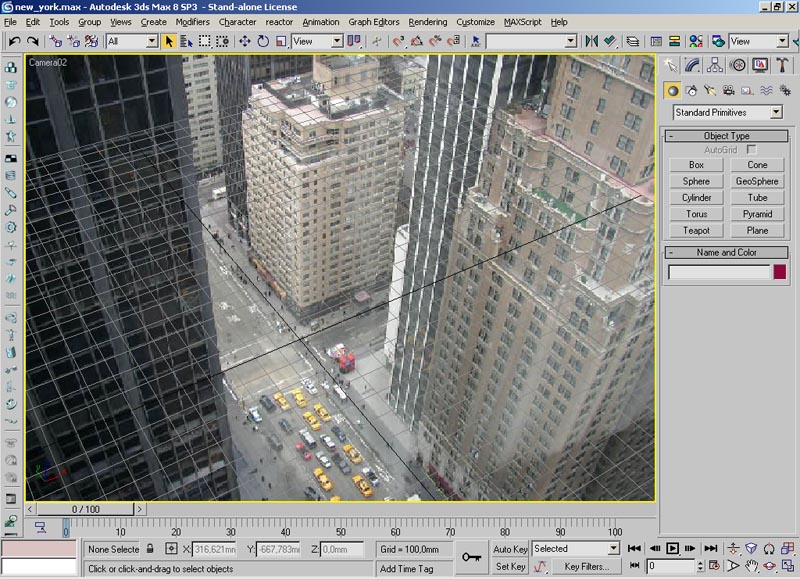800x580 pixels.
Task: Activate the Select and Rotate tool
Action: [x=263, y=41]
